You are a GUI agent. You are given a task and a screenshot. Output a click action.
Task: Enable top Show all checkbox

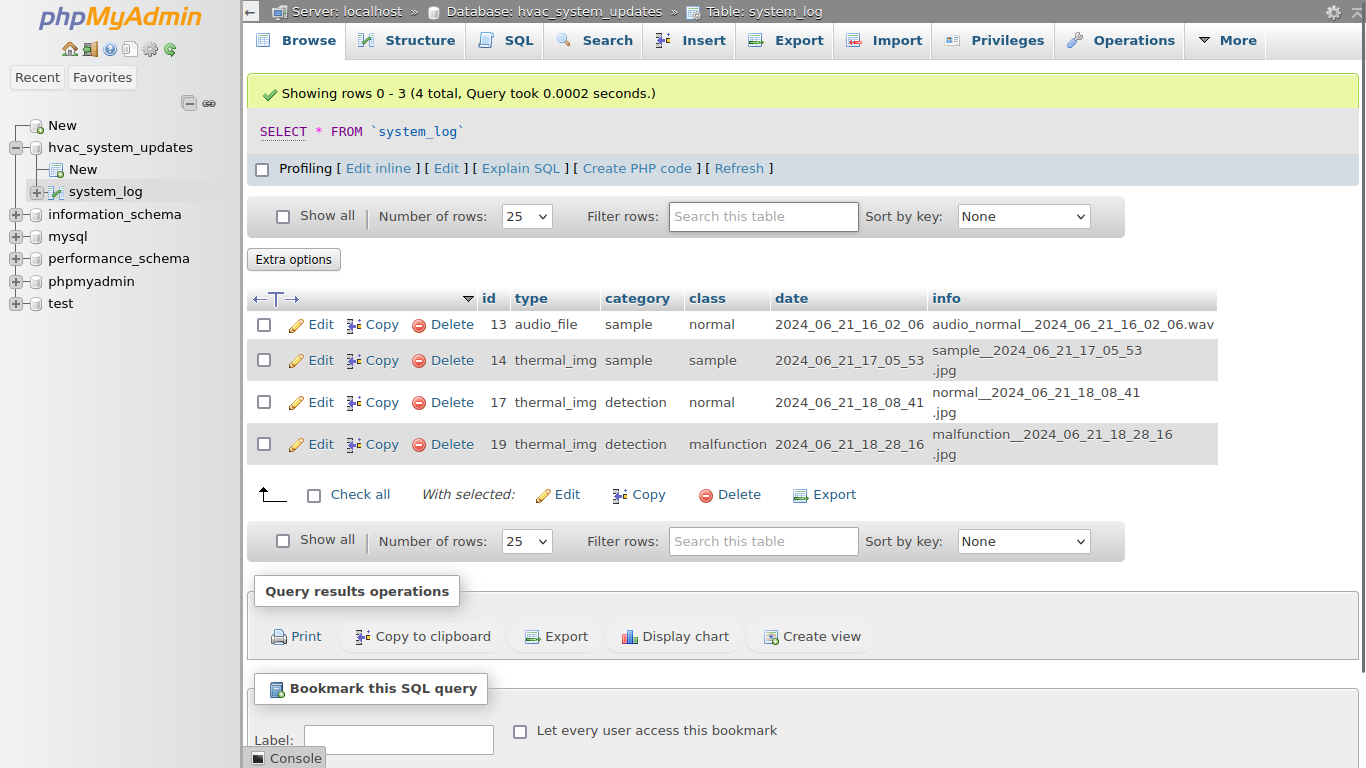coord(283,217)
